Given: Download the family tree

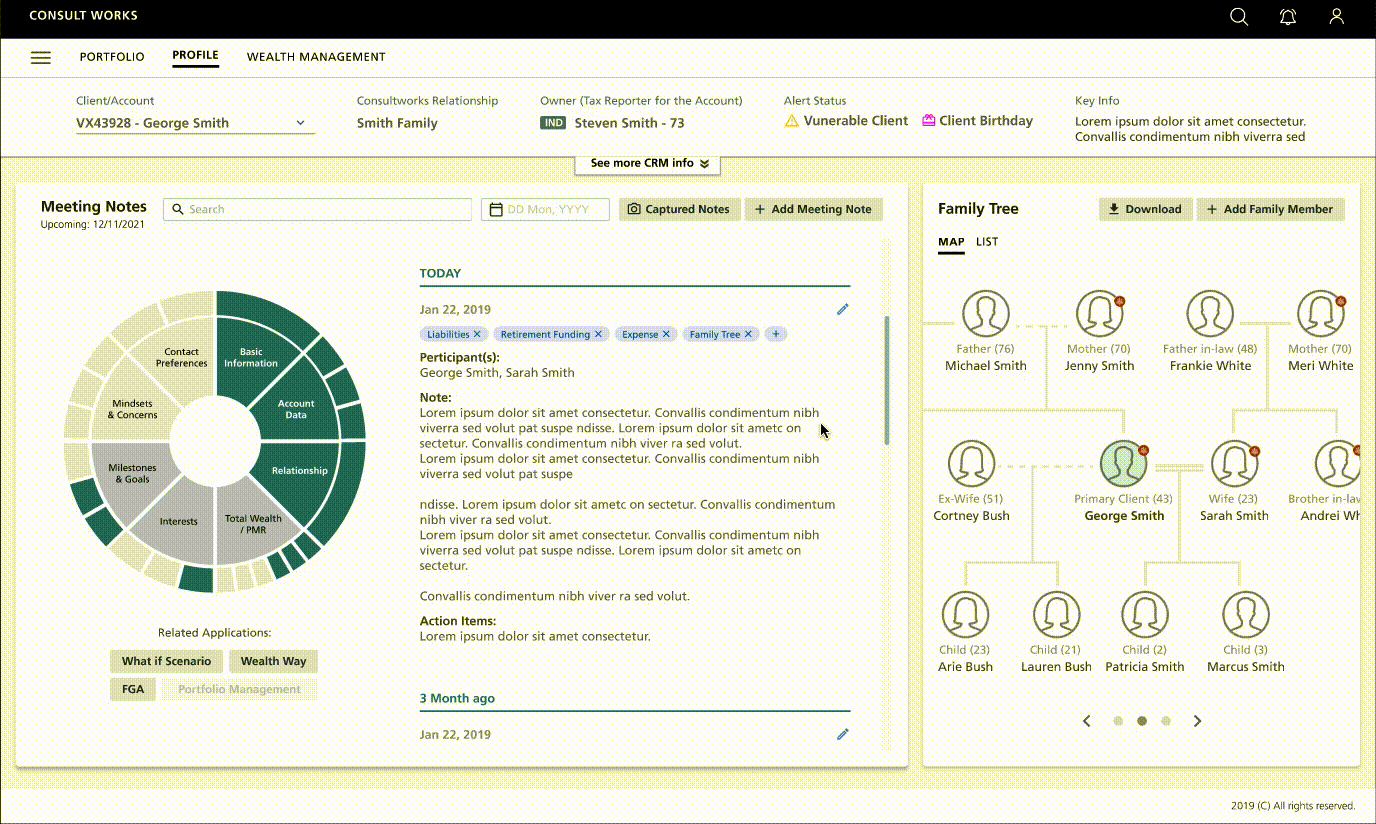Looking at the screenshot, I should tap(1145, 209).
